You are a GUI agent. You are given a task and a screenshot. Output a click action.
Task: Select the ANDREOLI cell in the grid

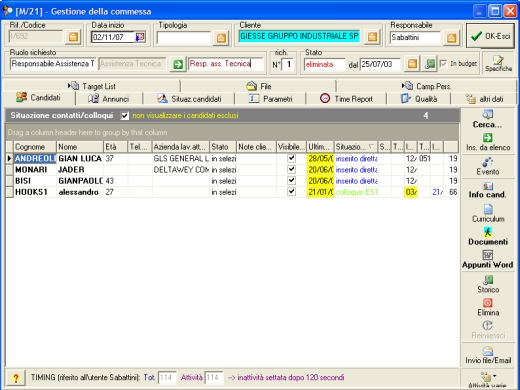35,158
